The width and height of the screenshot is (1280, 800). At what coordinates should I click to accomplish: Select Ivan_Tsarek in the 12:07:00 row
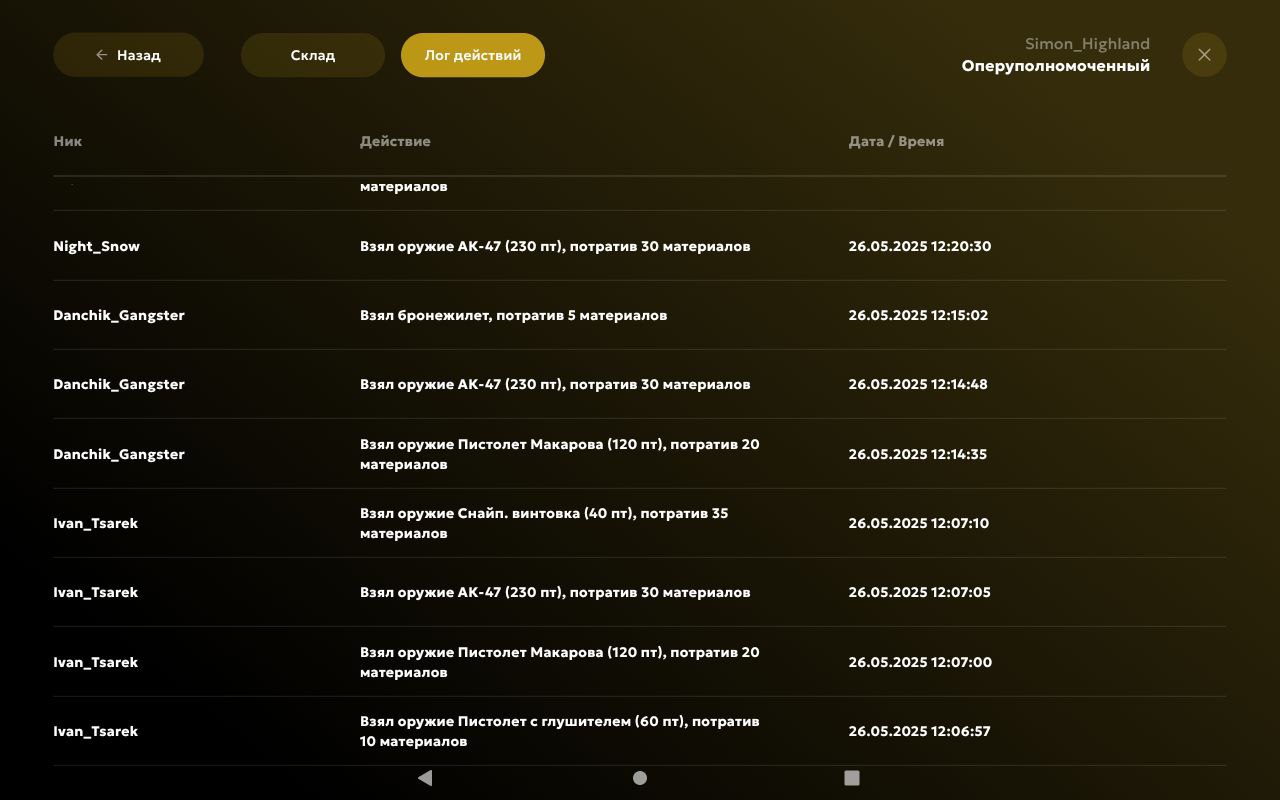[x=95, y=662]
